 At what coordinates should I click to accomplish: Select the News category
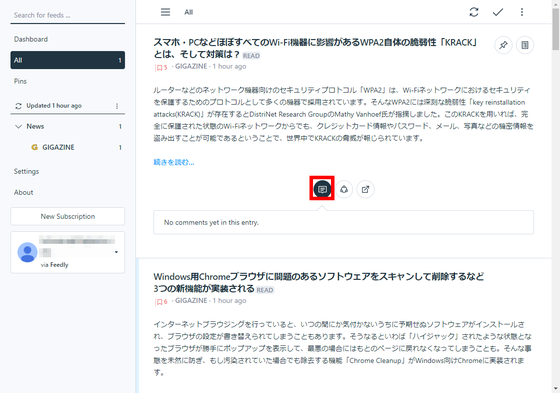pos(35,126)
